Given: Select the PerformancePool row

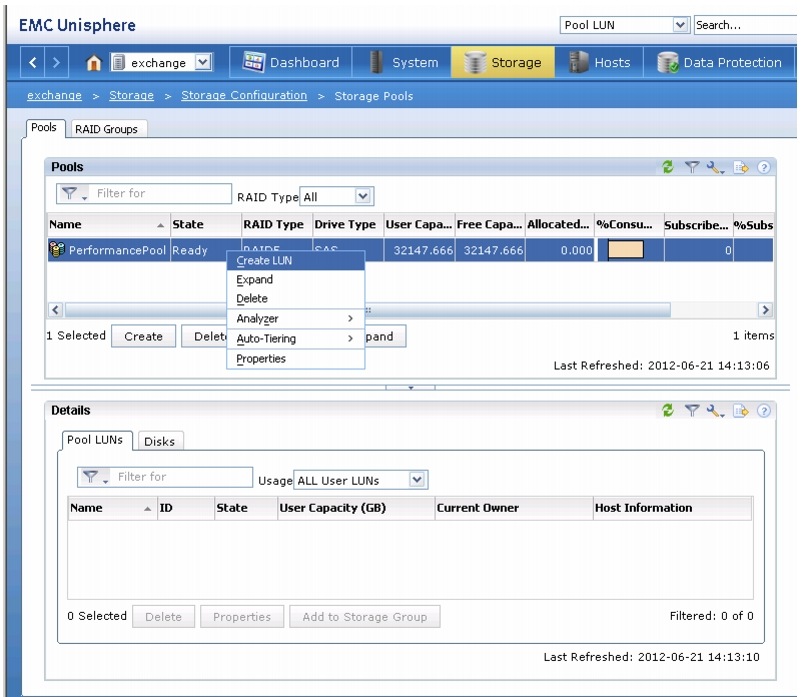Looking at the screenshot, I should point(410,250).
